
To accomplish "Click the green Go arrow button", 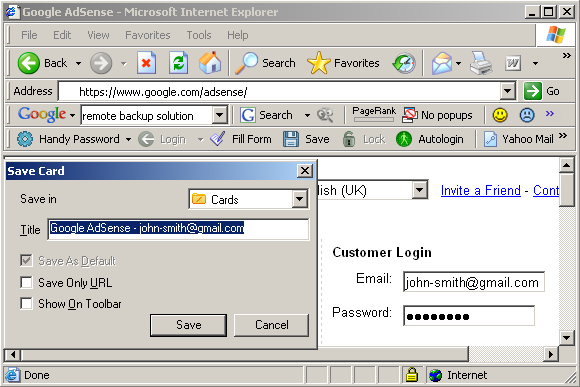I will coord(533,91).
